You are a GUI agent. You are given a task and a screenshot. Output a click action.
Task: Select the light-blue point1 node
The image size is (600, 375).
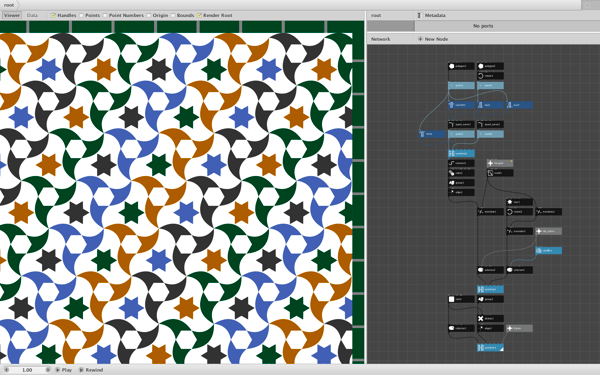pyautogui.click(x=461, y=86)
